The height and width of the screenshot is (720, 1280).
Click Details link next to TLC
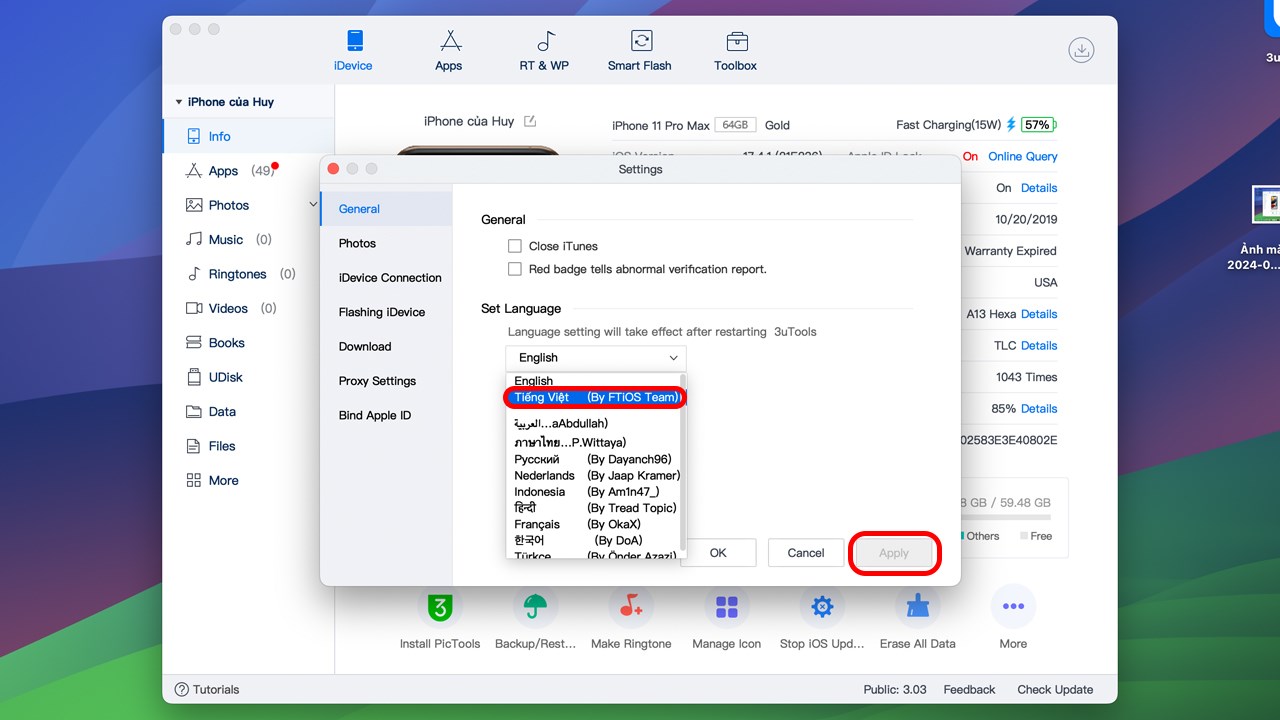pos(1039,346)
